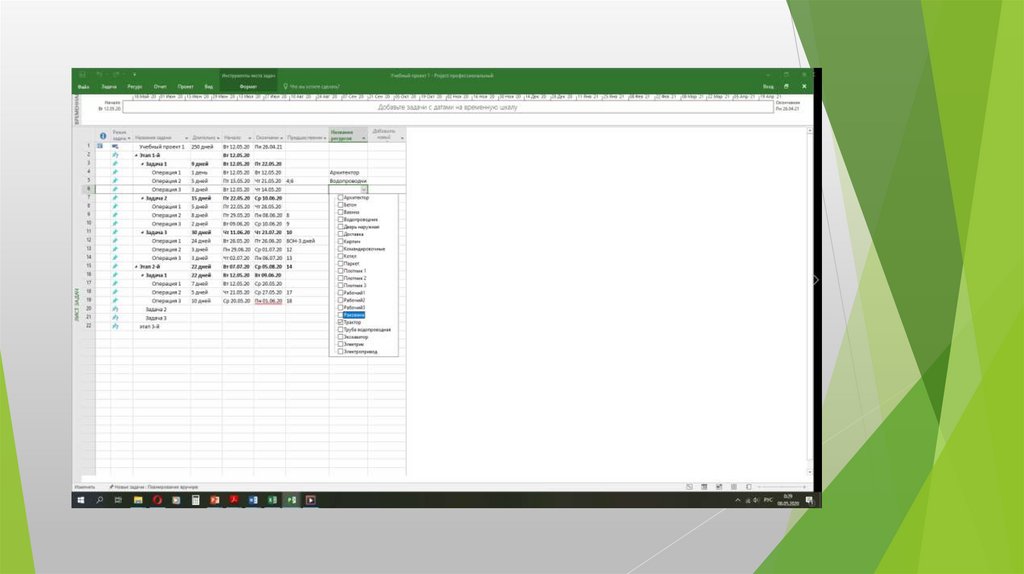Switch to Project app on the taskbar
This screenshot has width=1024, height=574.
tap(291, 500)
